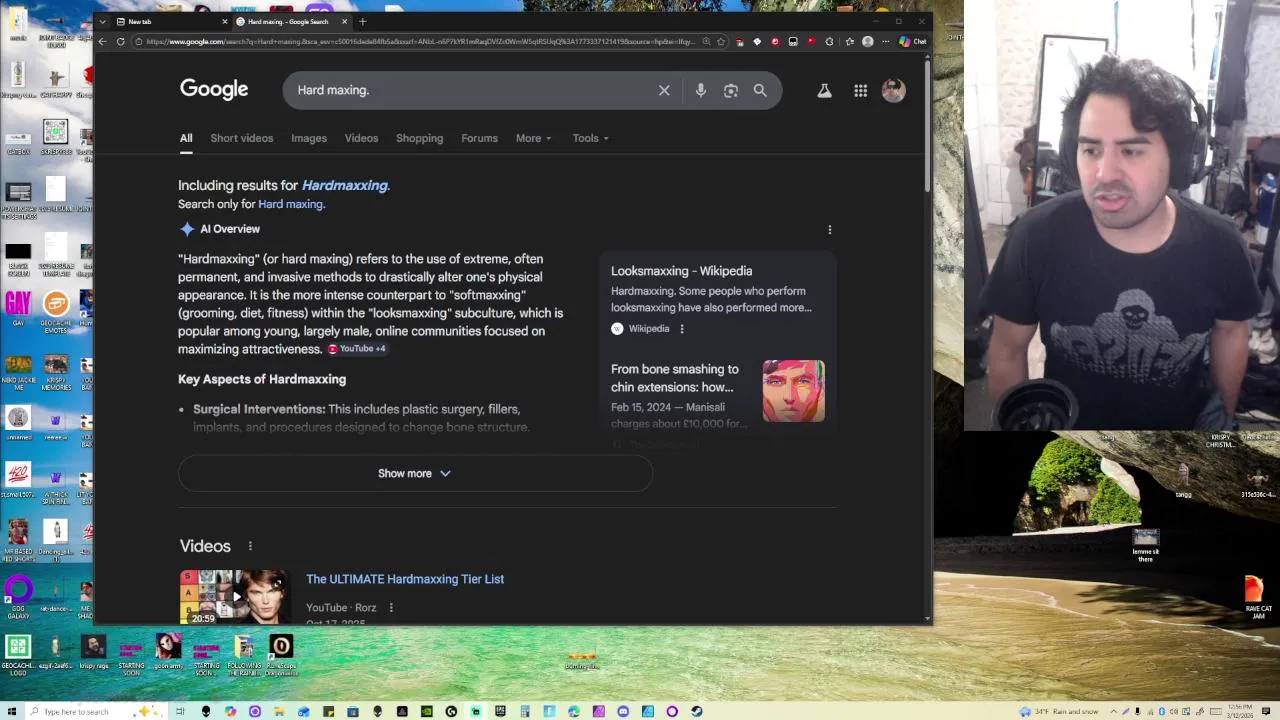
Task: Click the page vertical scrollbar
Action: (928, 125)
